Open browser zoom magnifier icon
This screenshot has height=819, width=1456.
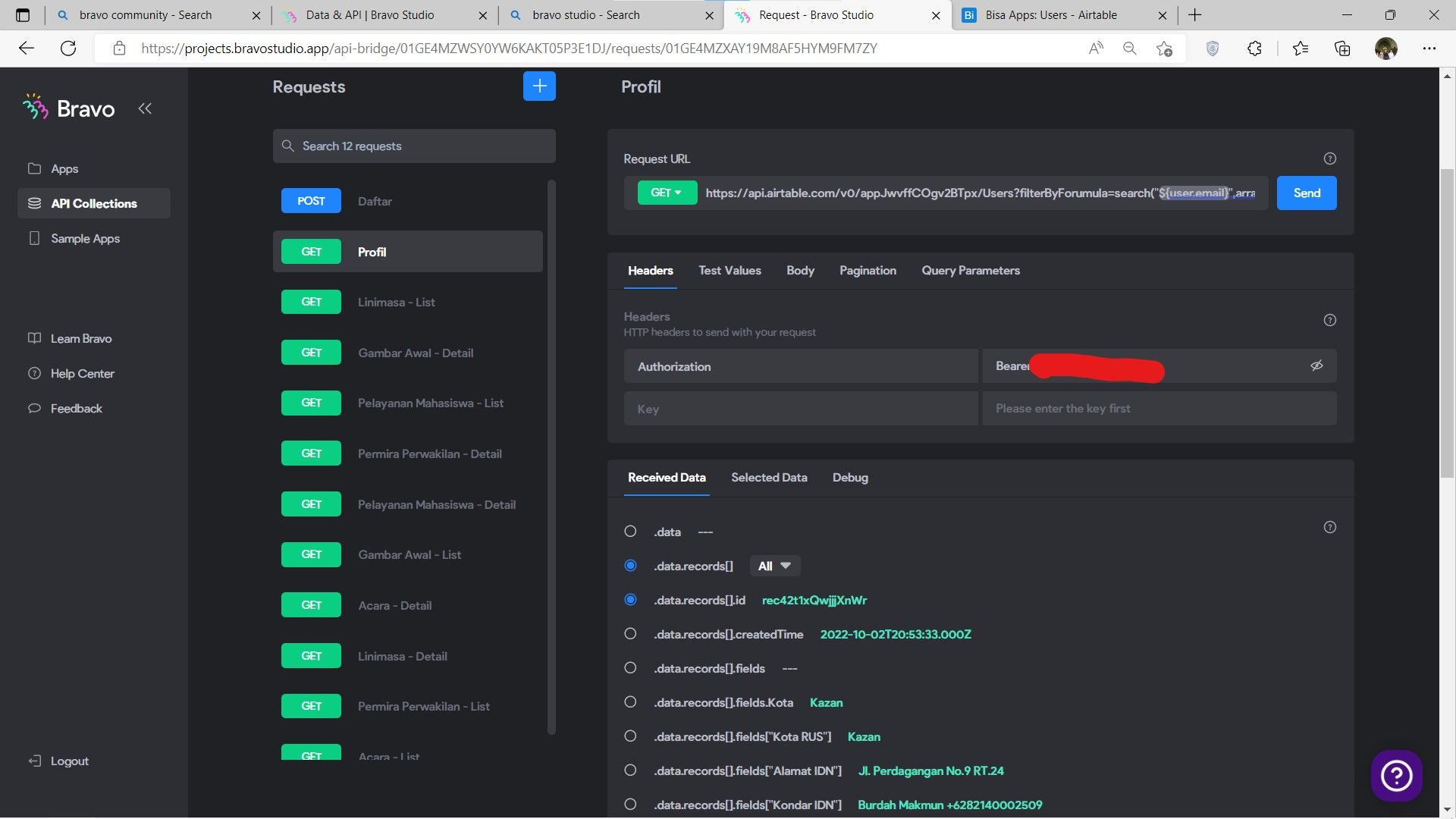point(1129,49)
